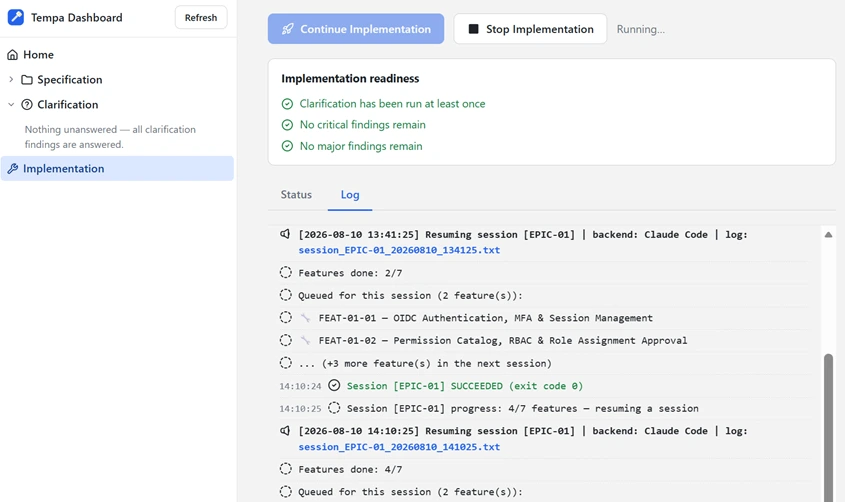The width and height of the screenshot is (845, 502).
Task: Select Implementation in the sidebar
Action: 117,169
